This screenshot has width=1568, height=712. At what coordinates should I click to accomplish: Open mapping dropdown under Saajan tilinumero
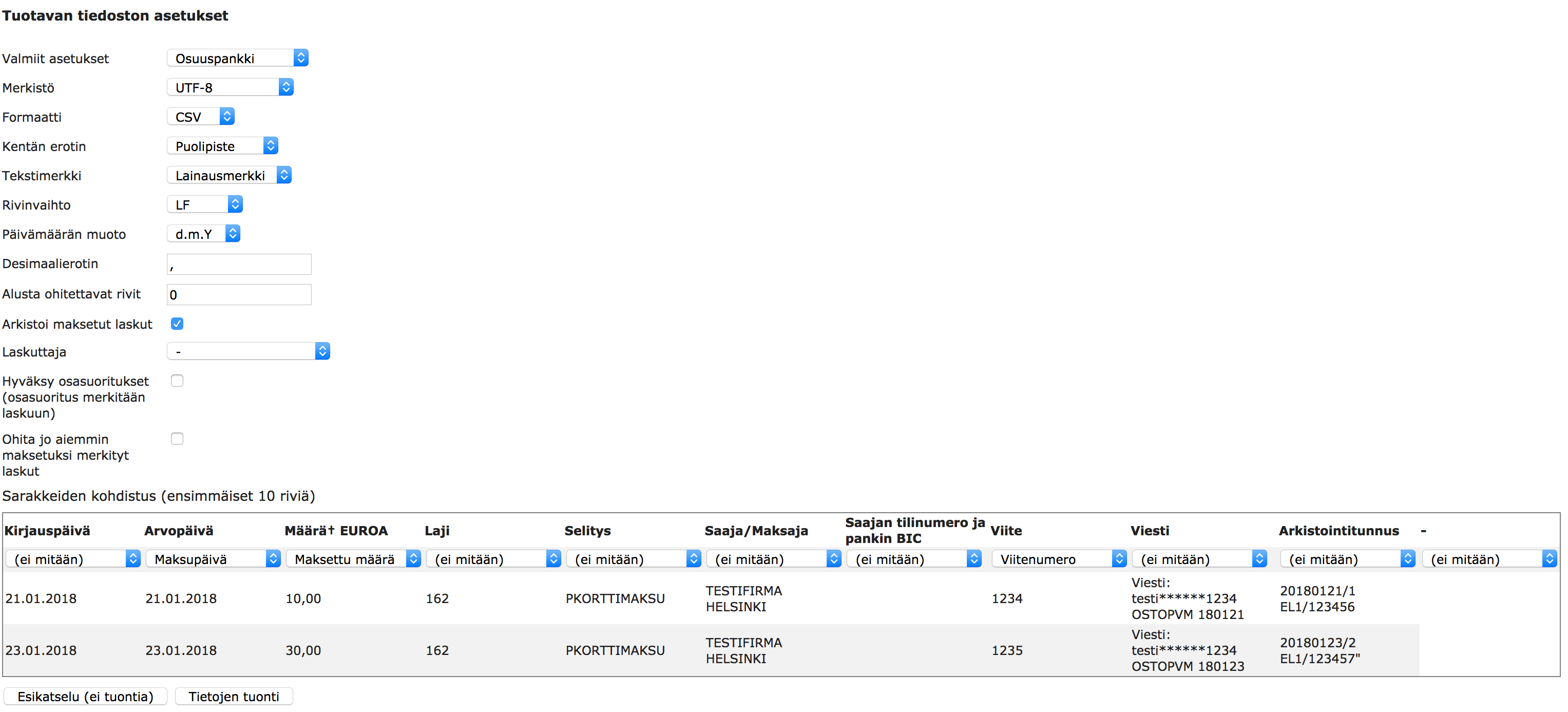[914, 558]
